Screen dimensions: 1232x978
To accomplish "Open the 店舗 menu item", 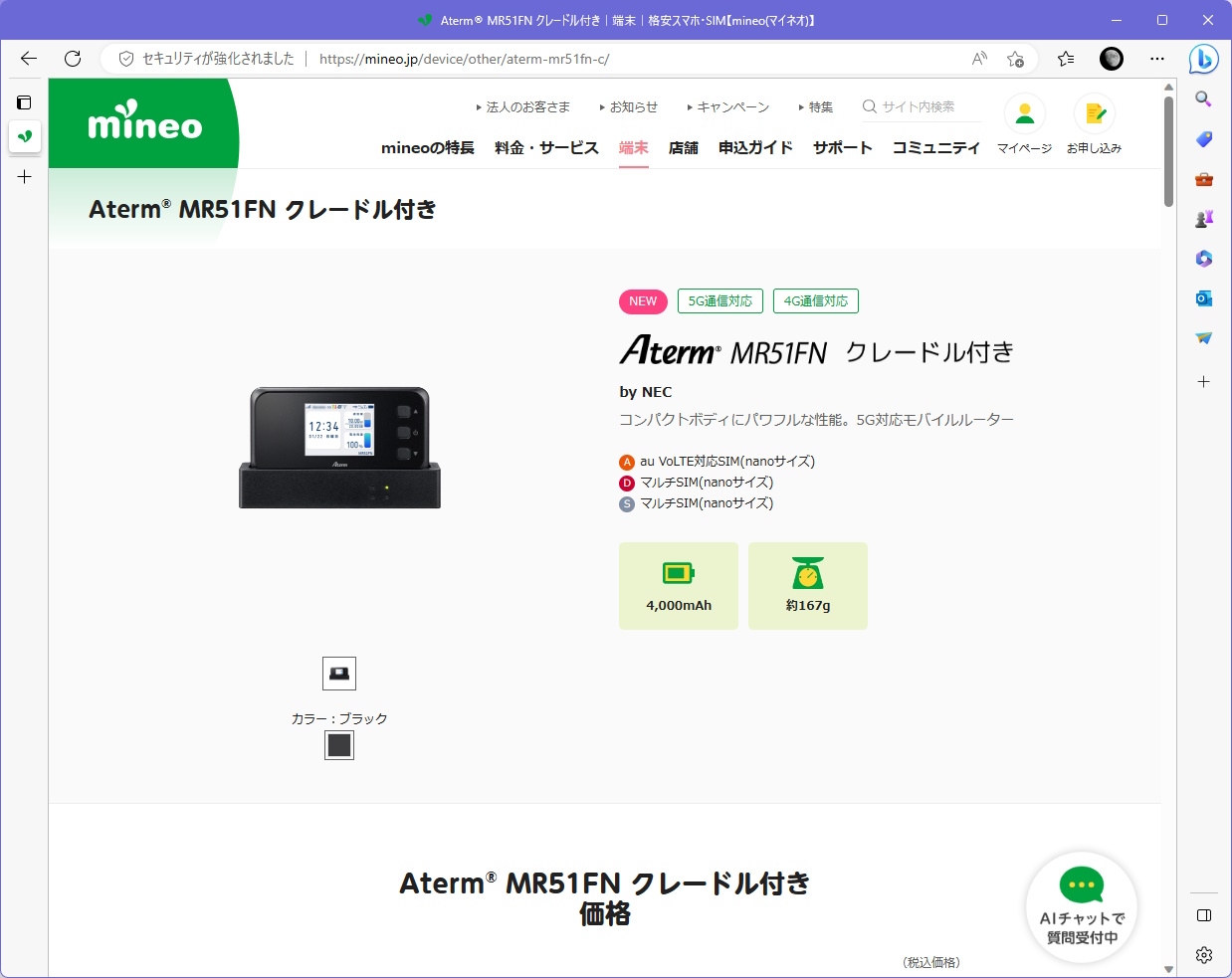I will (x=684, y=148).
